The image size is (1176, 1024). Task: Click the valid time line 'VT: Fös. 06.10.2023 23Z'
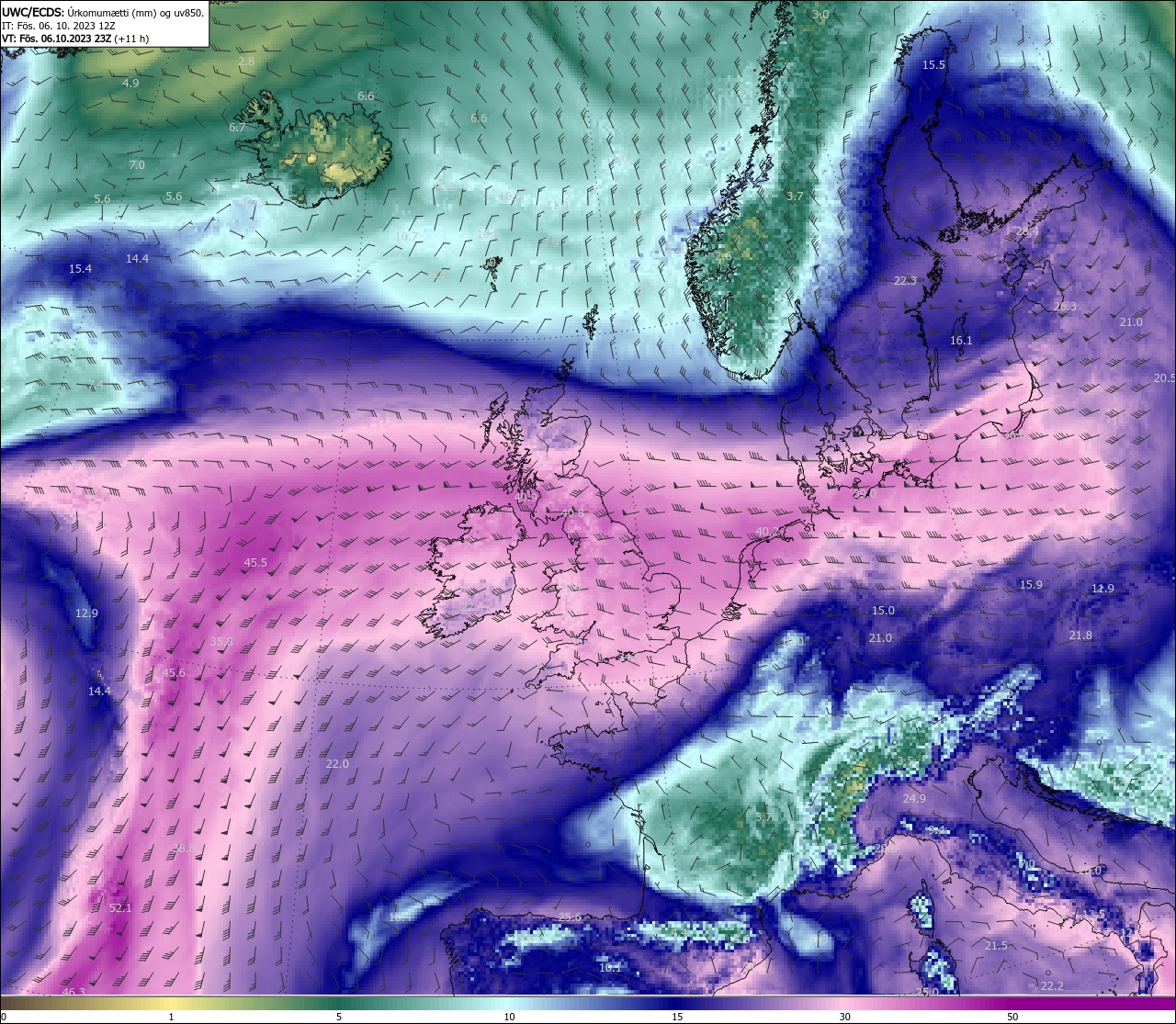coord(58,39)
